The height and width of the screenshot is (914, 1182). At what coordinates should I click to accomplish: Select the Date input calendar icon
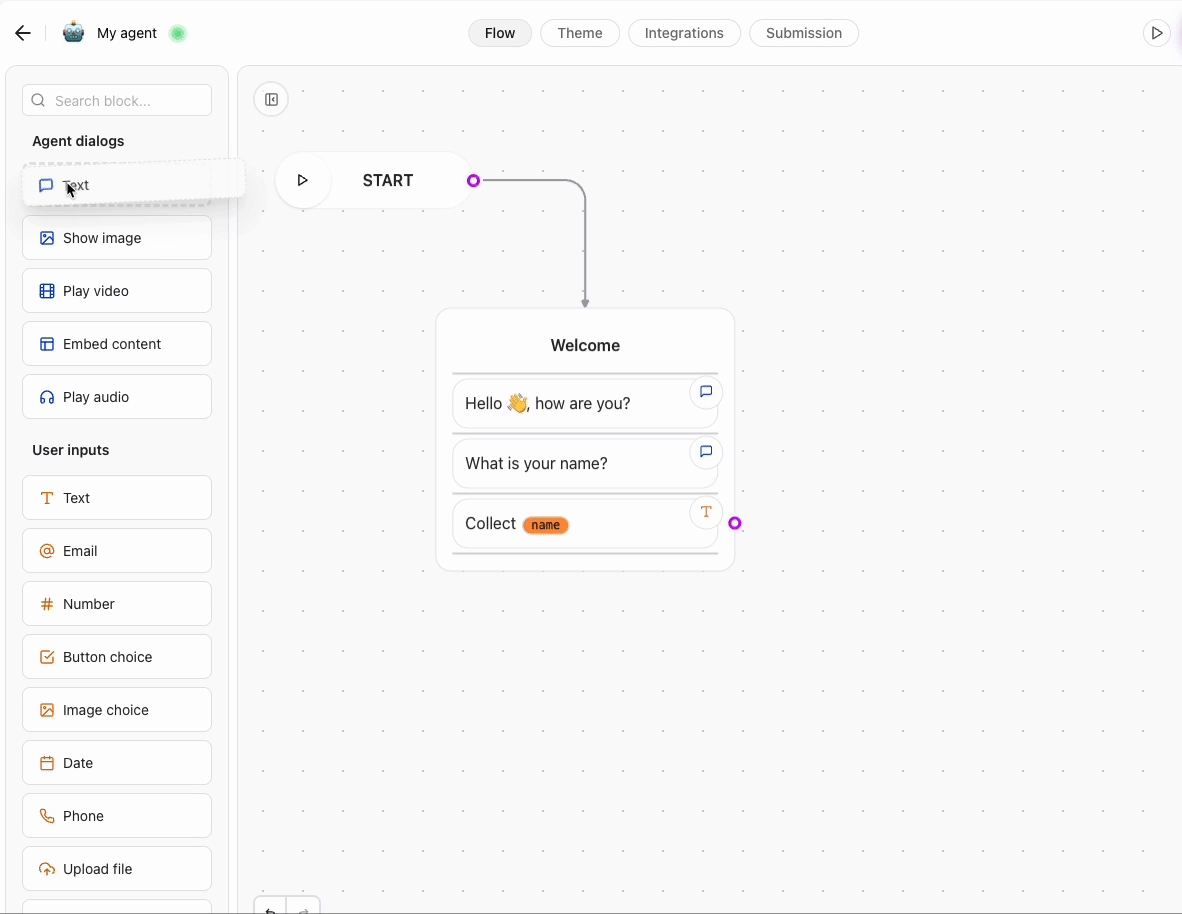pyautogui.click(x=46, y=763)
